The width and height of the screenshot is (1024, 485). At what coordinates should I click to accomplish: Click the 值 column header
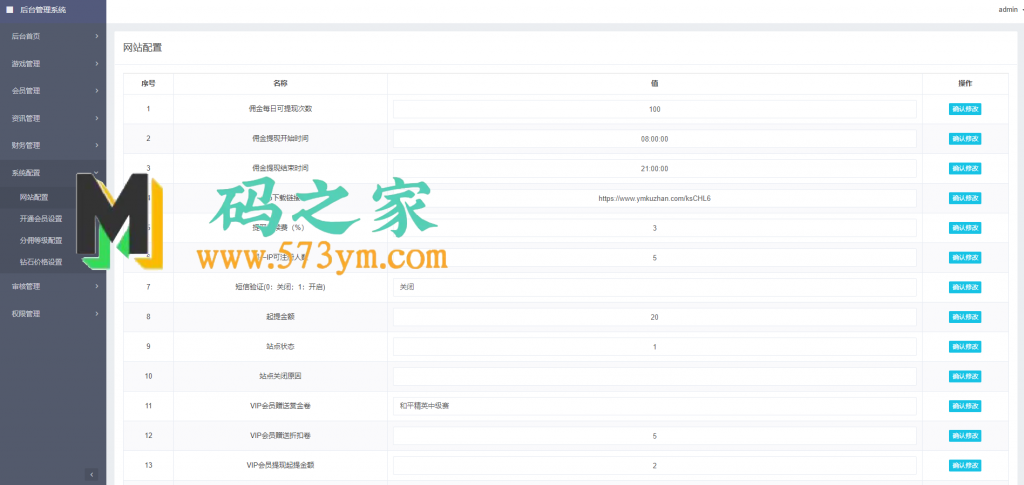coord(654,84)
